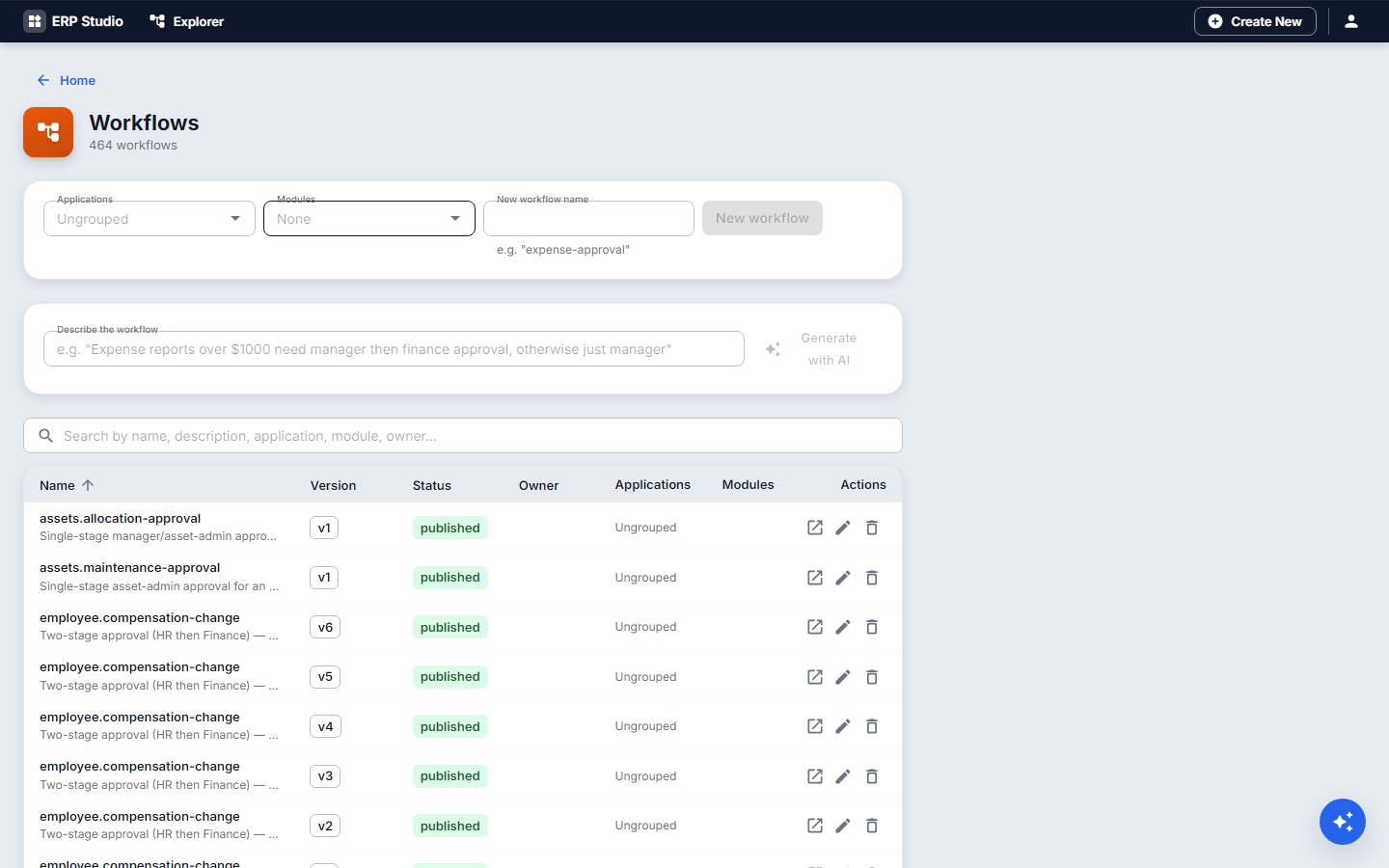1389x868 pixels.
Task: Sort by Name column arrow
Action: (88, 485)
